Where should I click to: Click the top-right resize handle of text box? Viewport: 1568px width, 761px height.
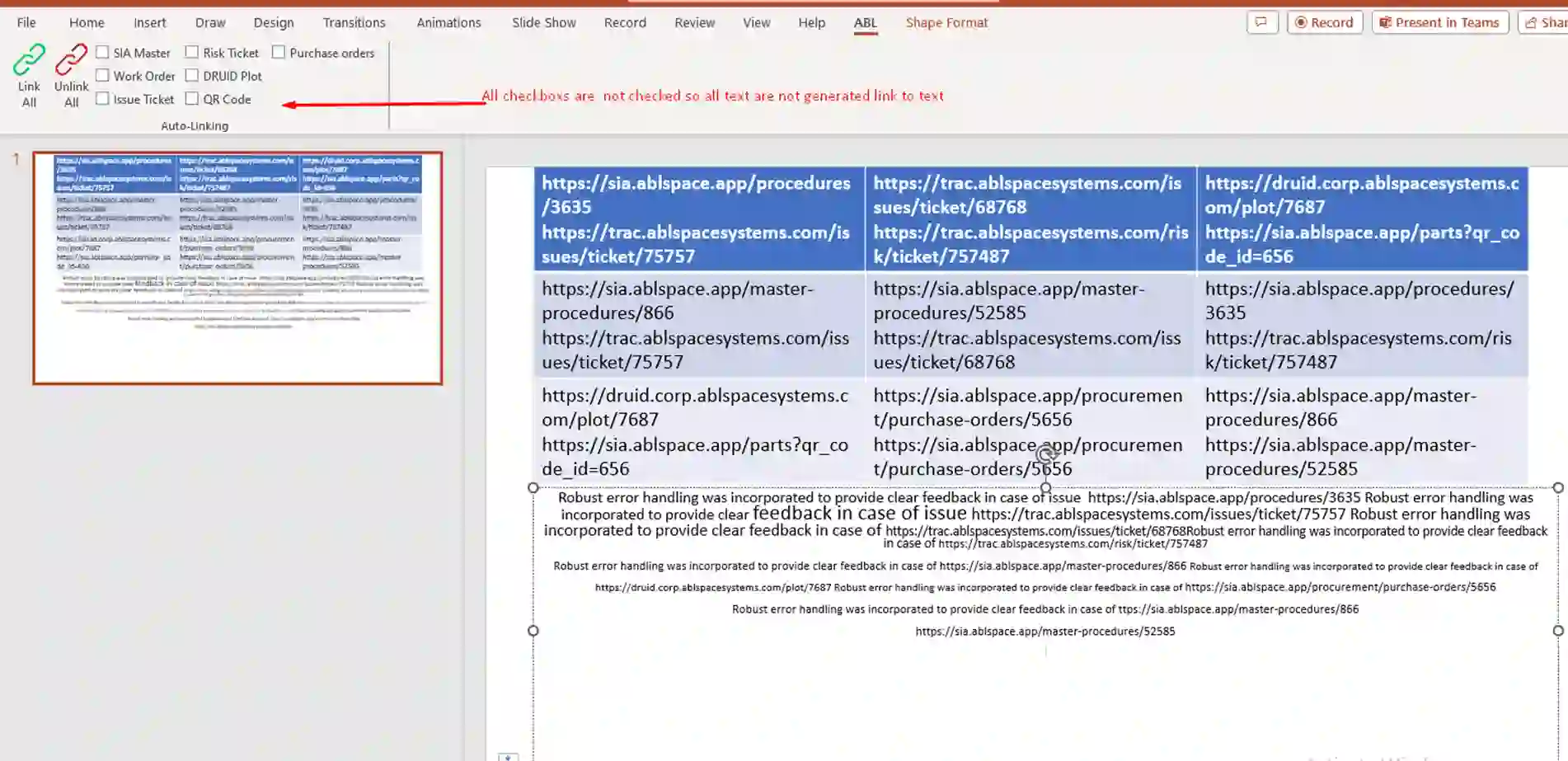coord(1558,488)
